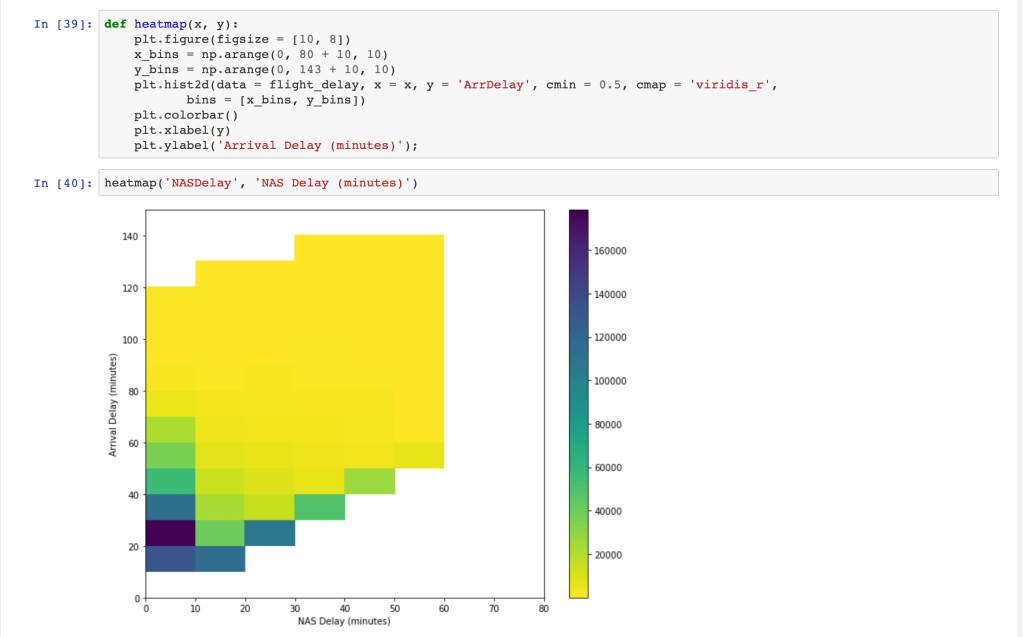Image resolution: width=1023 pixels, height=637 pixels.
Task: Click the 20000 colorbar tick label
Action: tap(610, 555)
